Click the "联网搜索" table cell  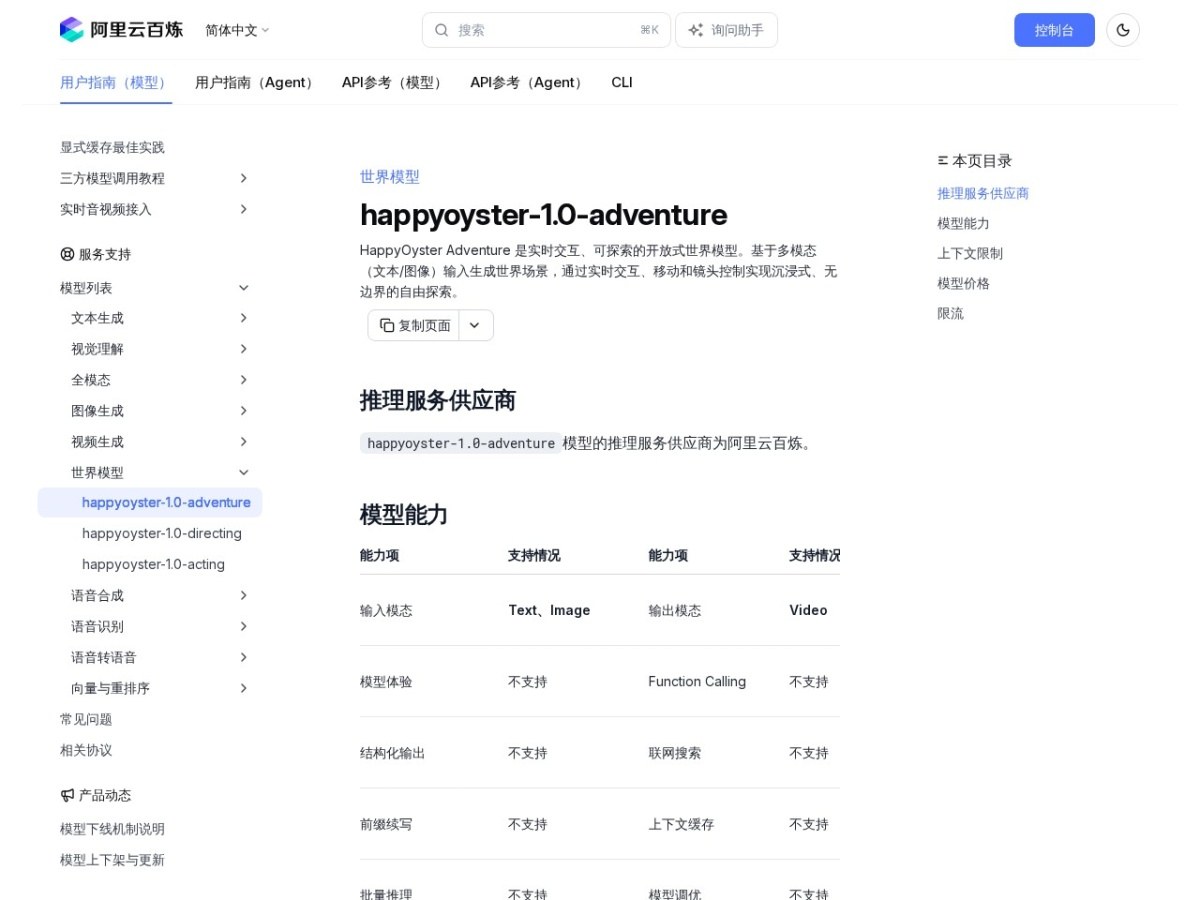pos(674,753)
